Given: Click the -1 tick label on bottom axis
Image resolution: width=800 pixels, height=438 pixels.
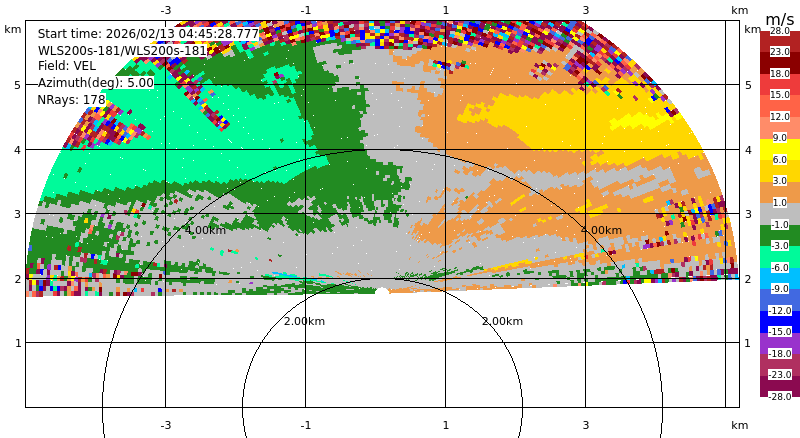Looking at the screenshot, I should coord(306,425).
